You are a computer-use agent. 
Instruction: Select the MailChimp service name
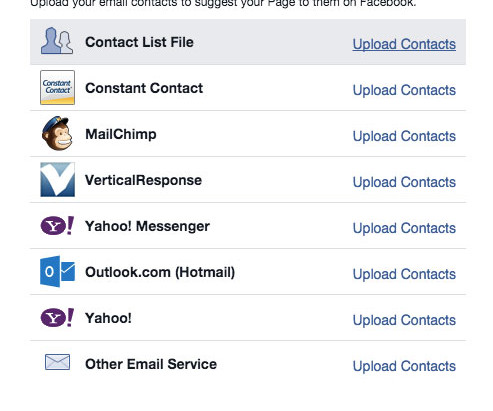pos(121,135)
